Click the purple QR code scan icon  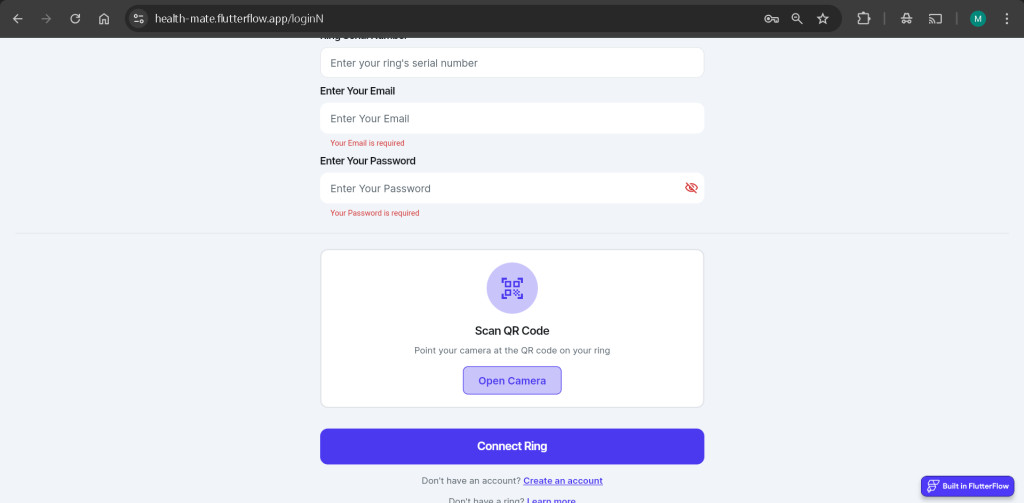pyautogui.click(x=512, y=288)
